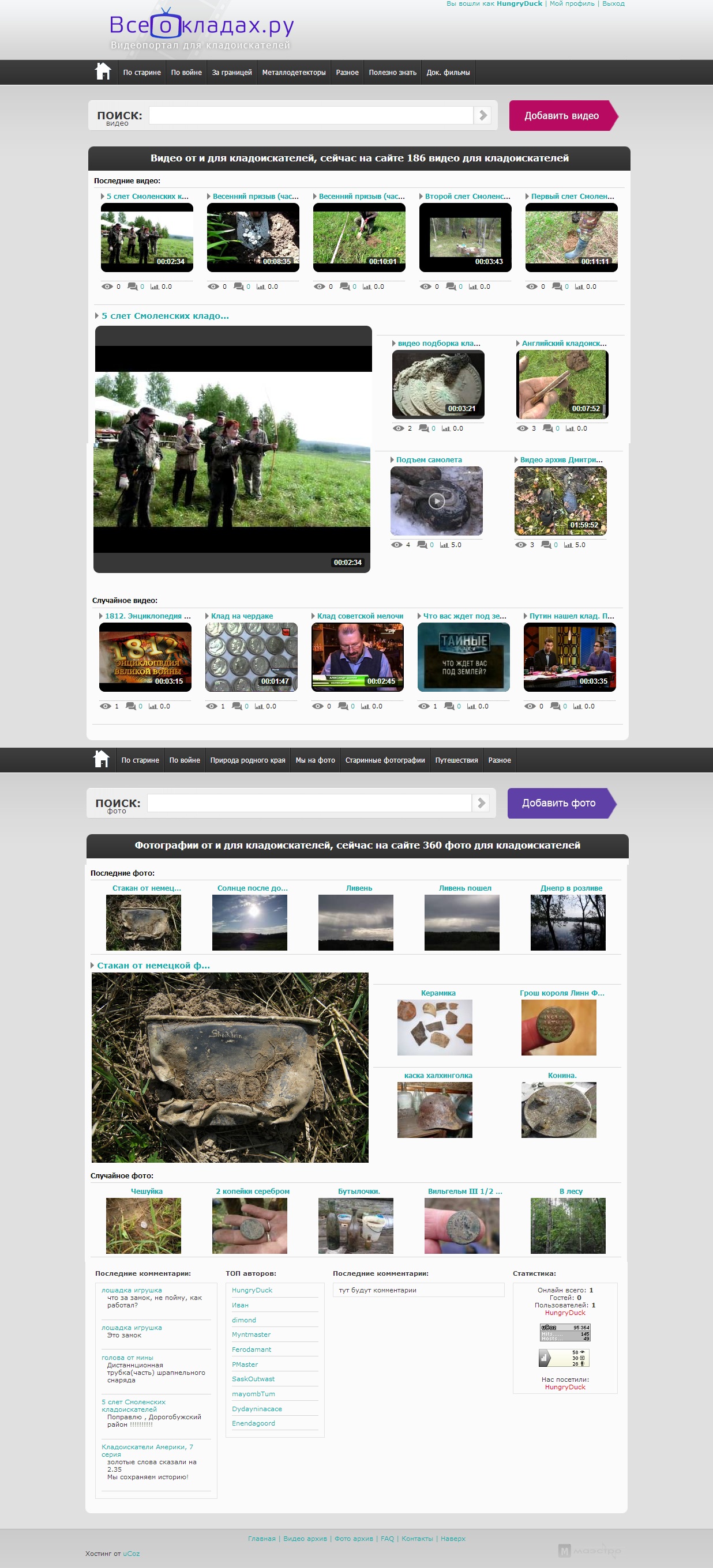
Task: Click «Наверх» footer link
Action: (x=453, y=1538)
